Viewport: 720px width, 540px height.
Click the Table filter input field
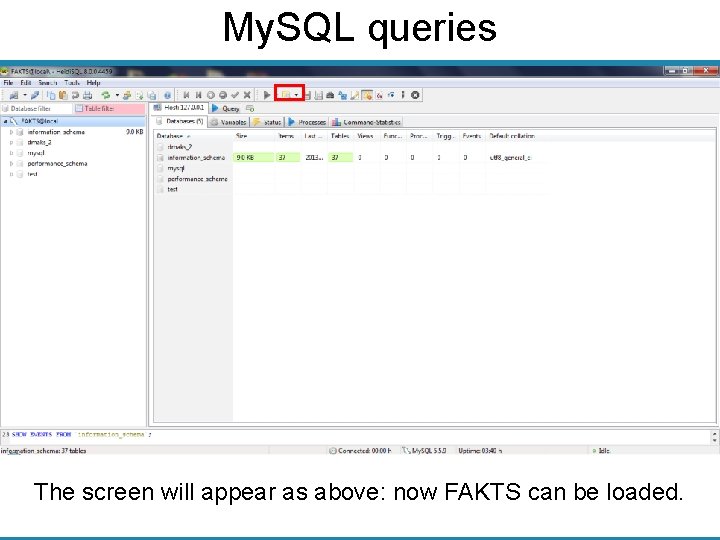pyautogui.click(x=109, y=109)
